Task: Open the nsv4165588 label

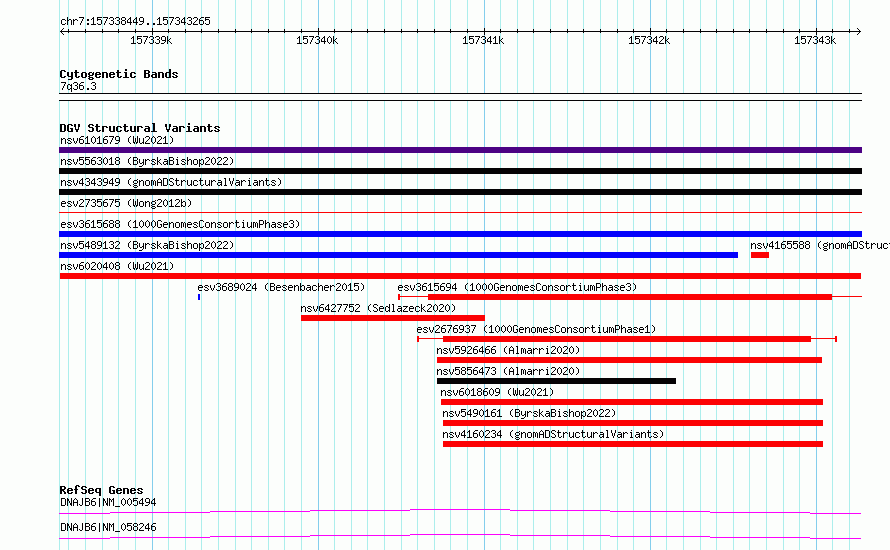Action: (x=820, y=245)
